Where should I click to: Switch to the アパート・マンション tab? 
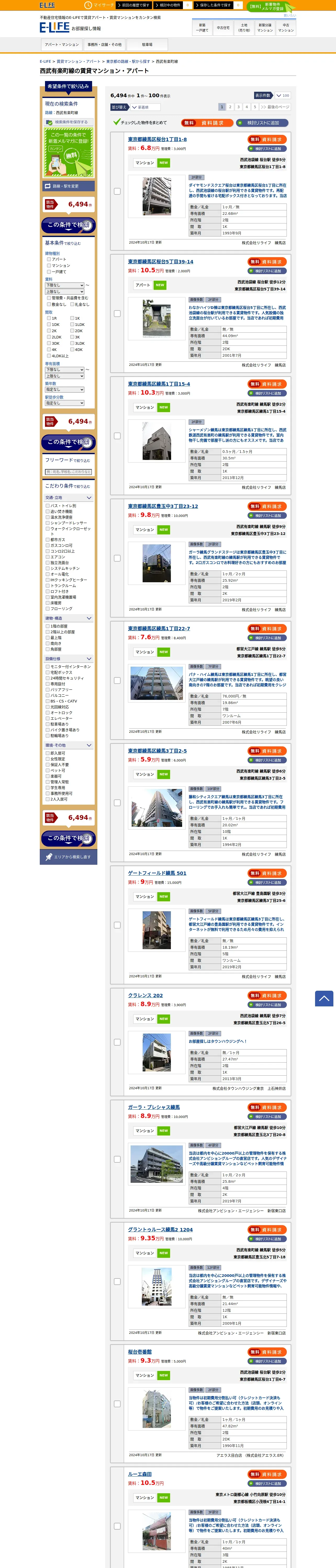tap(61, 44)
